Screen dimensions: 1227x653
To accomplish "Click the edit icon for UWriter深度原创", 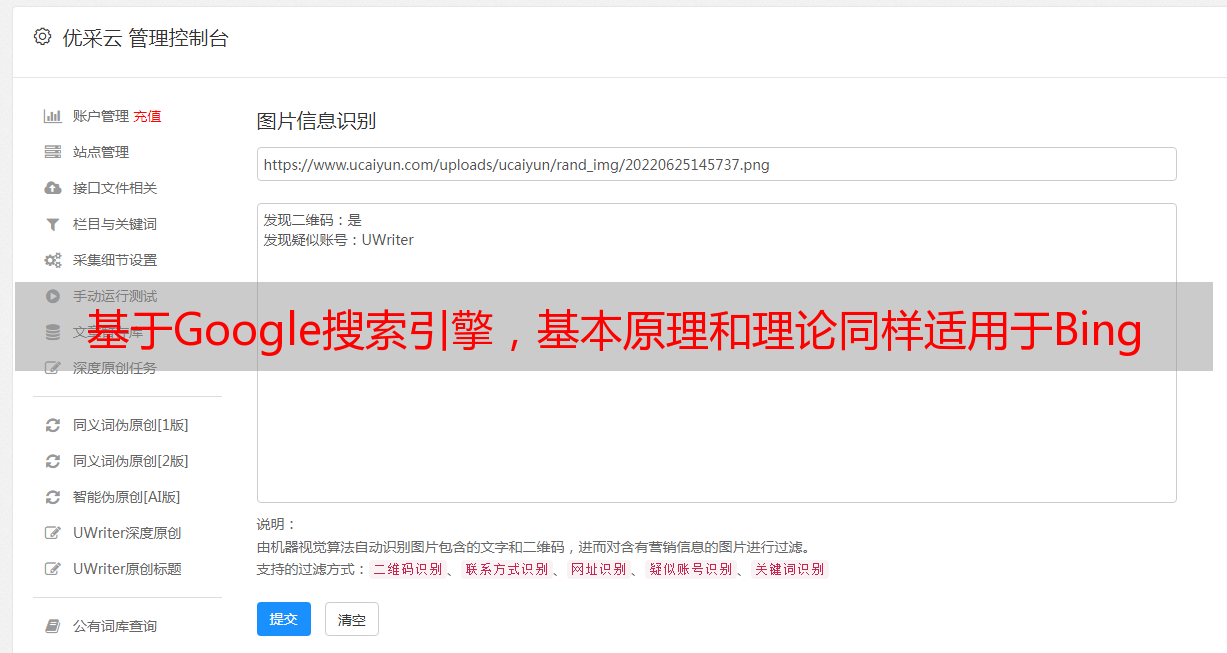I will tap(53, 533).
